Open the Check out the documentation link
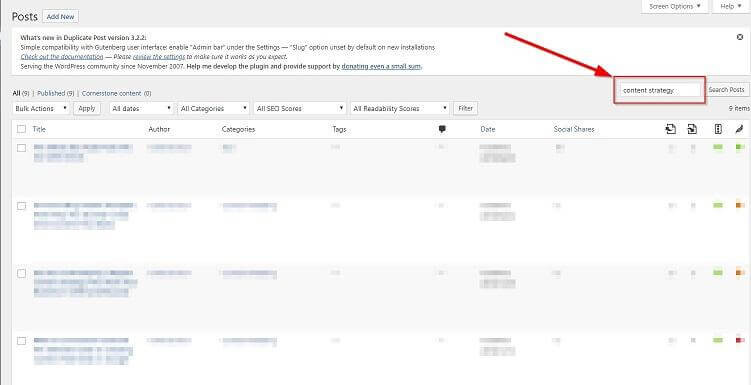Image resolution: width=751 pixels, height=385 pixels. point(62,57)
